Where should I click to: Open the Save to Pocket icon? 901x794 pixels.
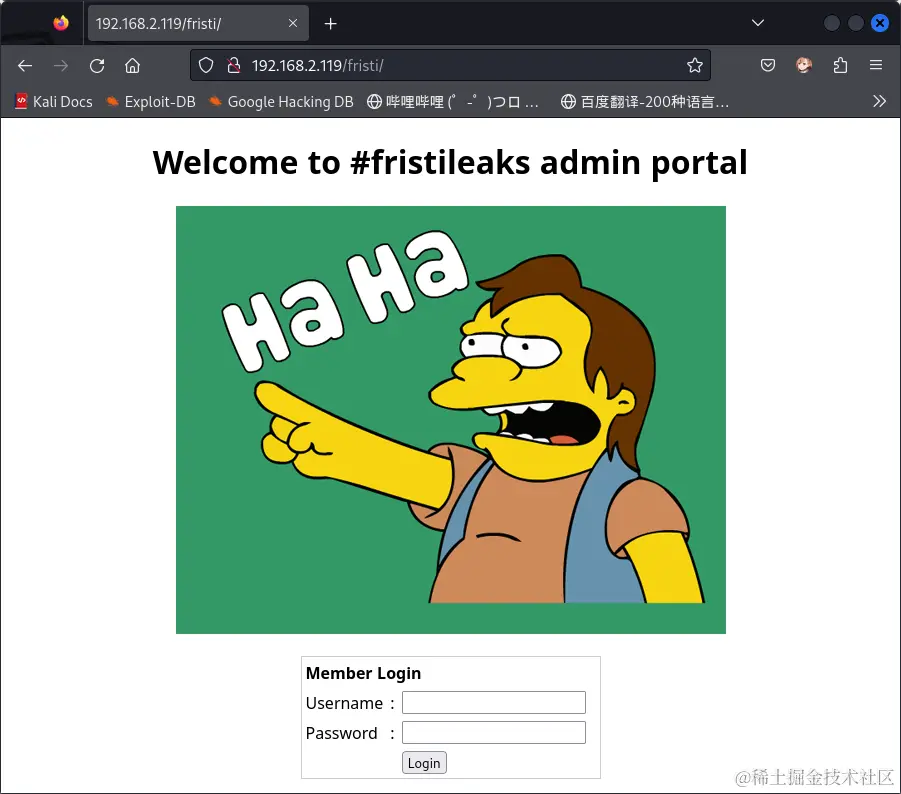768,65
